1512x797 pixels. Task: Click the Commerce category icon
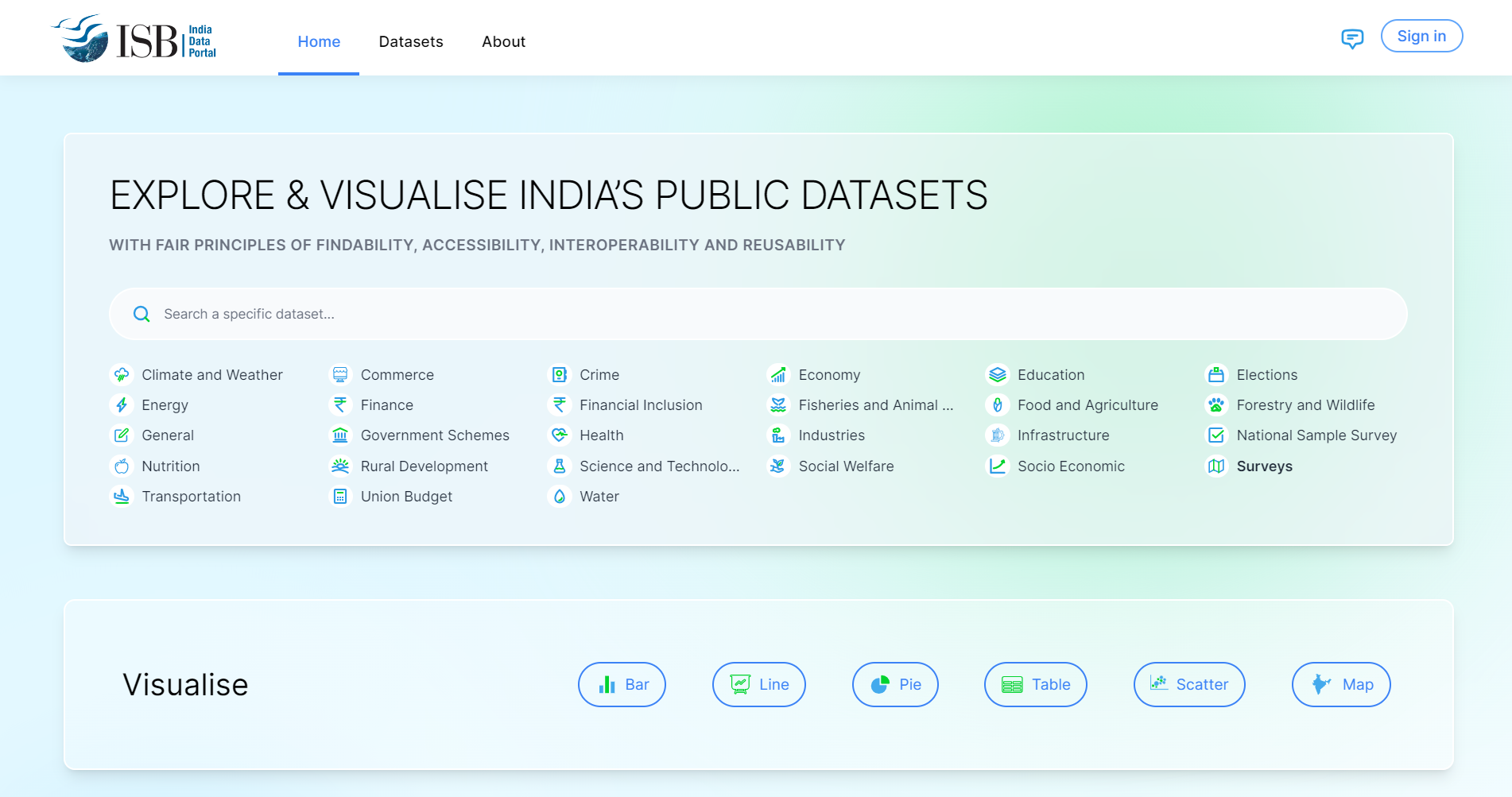tap(340, 374)
